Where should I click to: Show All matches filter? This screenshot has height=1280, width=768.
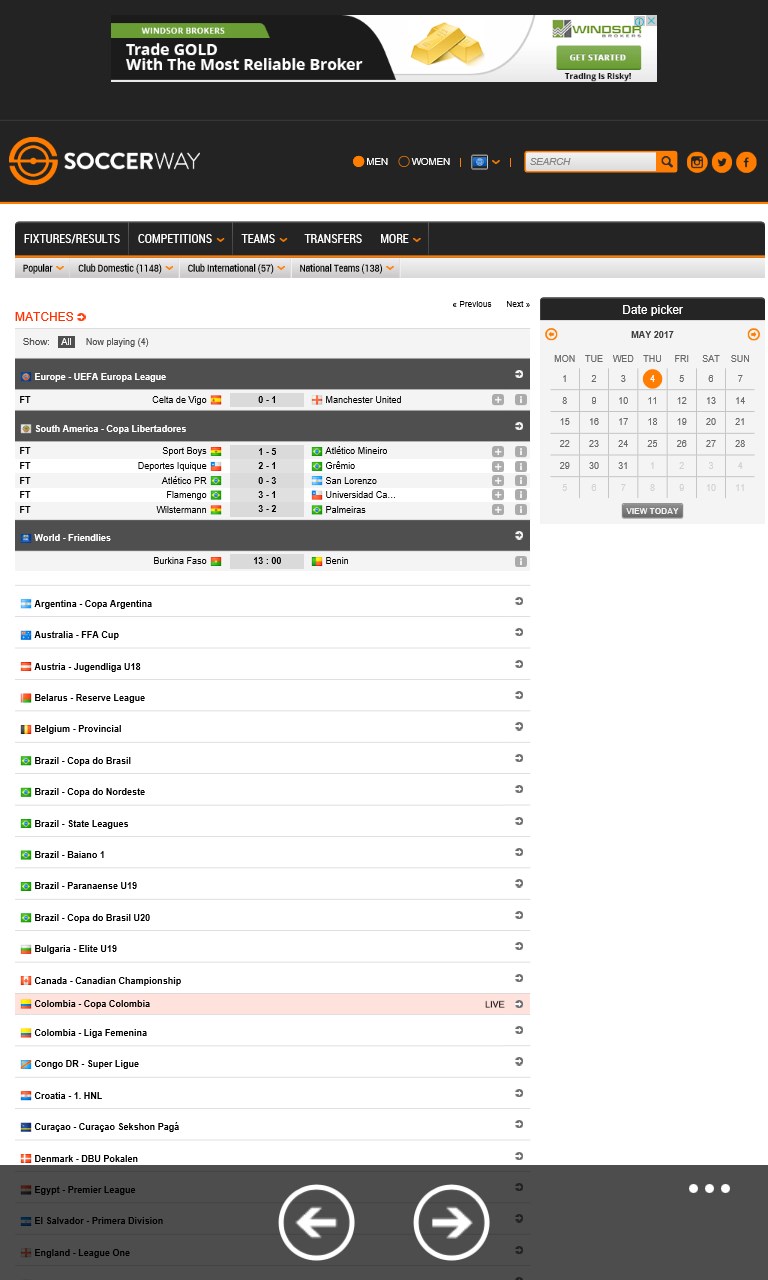(66, 342)
